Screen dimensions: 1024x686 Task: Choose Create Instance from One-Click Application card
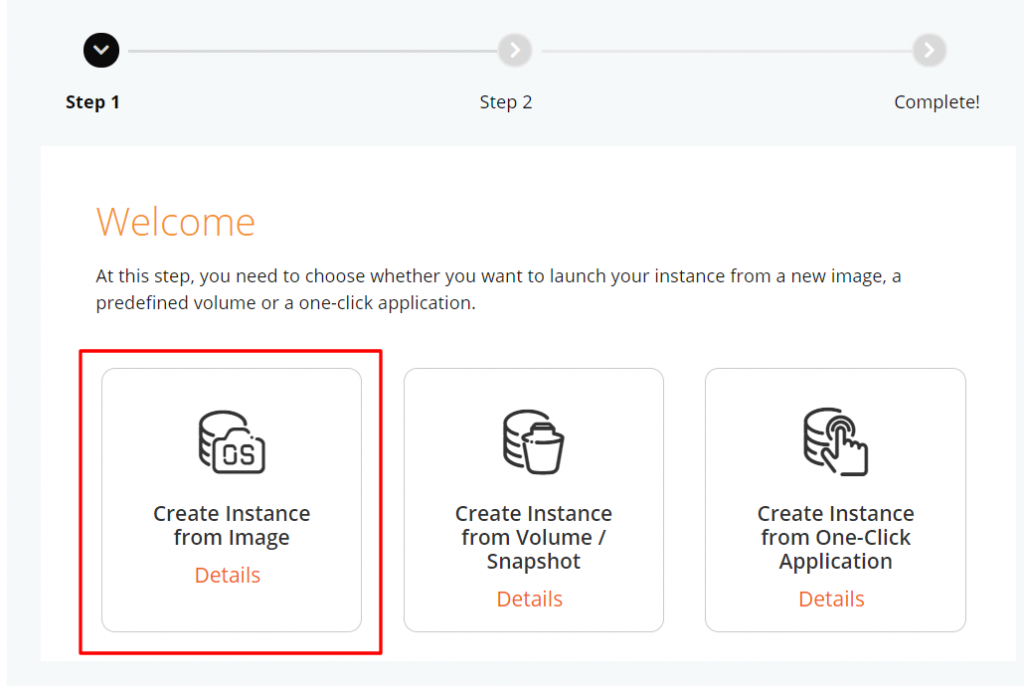click(835, 500)
